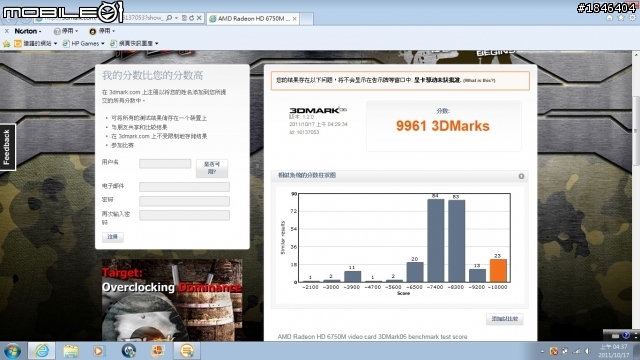
Task: Select the ~8300 chart bar labeled 83
Action: click(x=456, y=241)
